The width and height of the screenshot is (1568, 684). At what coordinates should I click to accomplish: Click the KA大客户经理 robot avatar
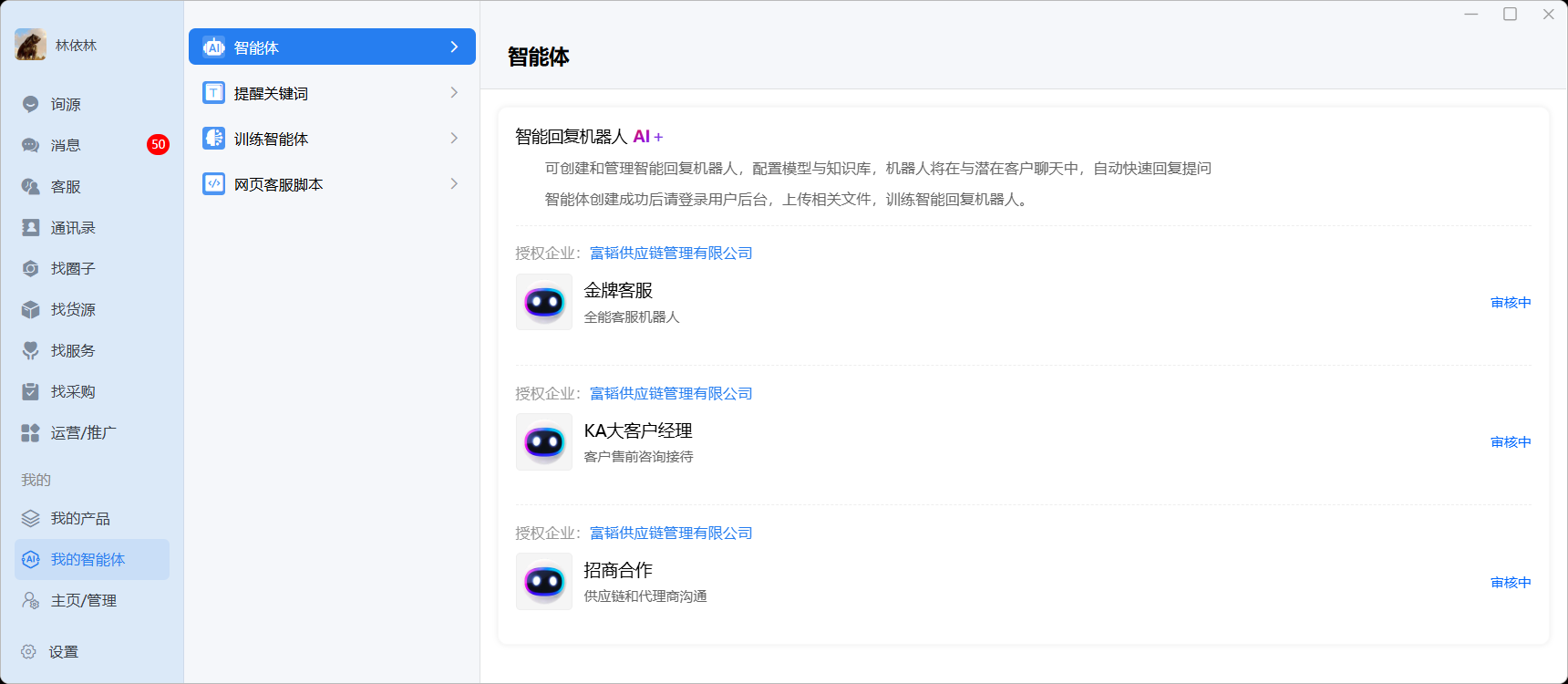[x=544, y=442]
